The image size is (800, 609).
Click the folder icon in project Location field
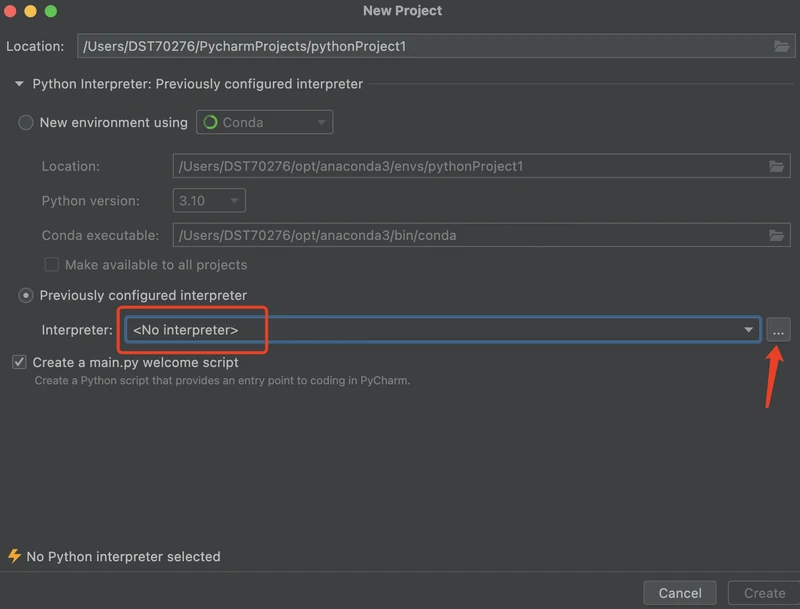point(781,46)
